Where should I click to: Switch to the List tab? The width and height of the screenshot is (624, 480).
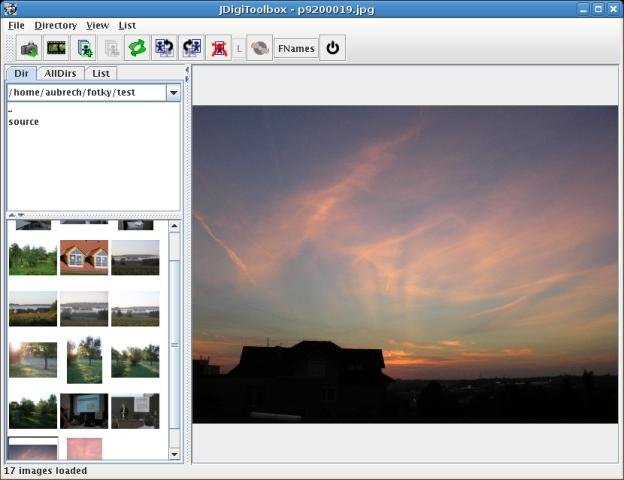point(100,73)
